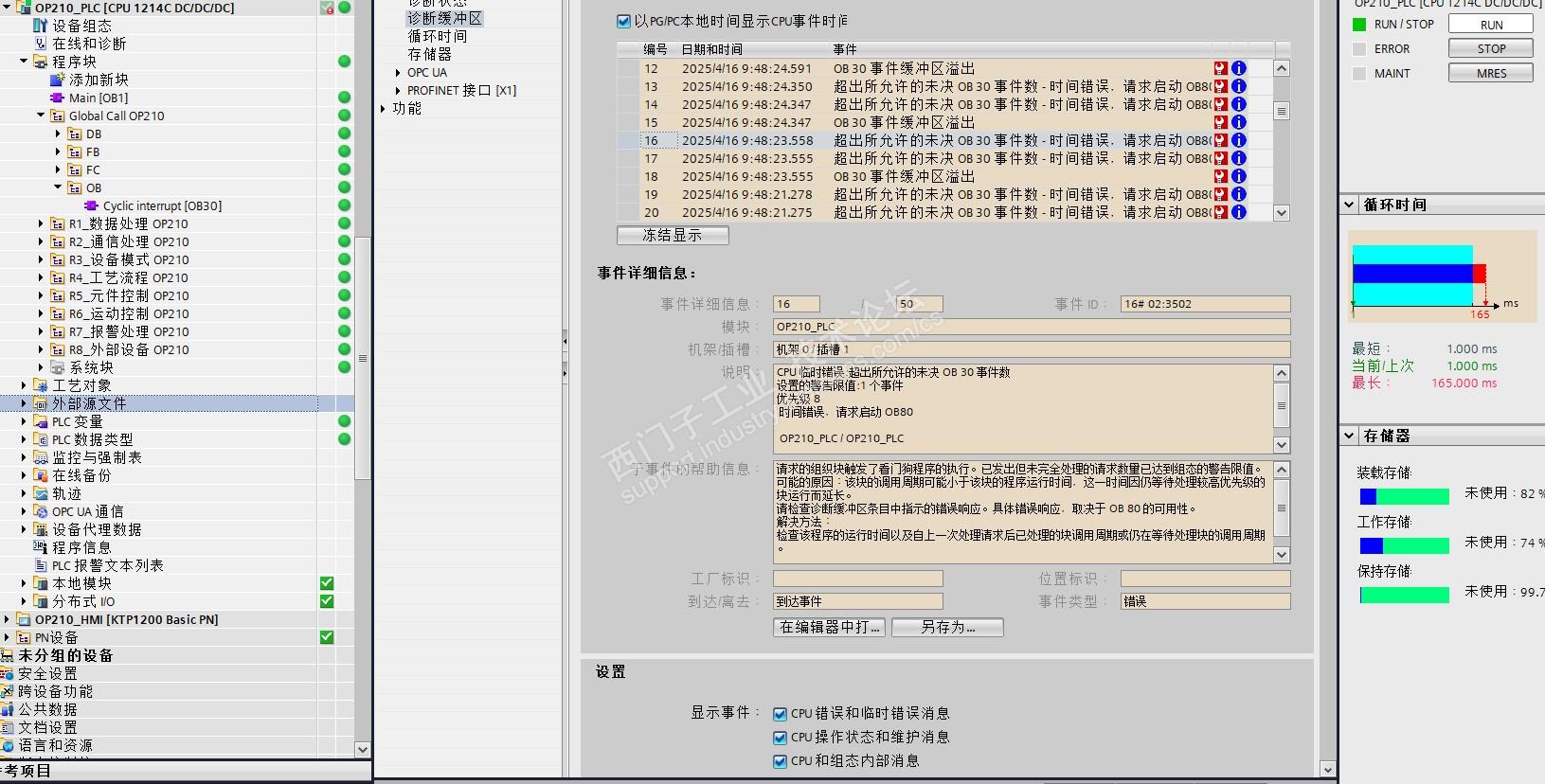This screenshot has height=784, width=1545.
Task: Click the 装载存储 memory usage bar
Action: (x=1404, y=496)
